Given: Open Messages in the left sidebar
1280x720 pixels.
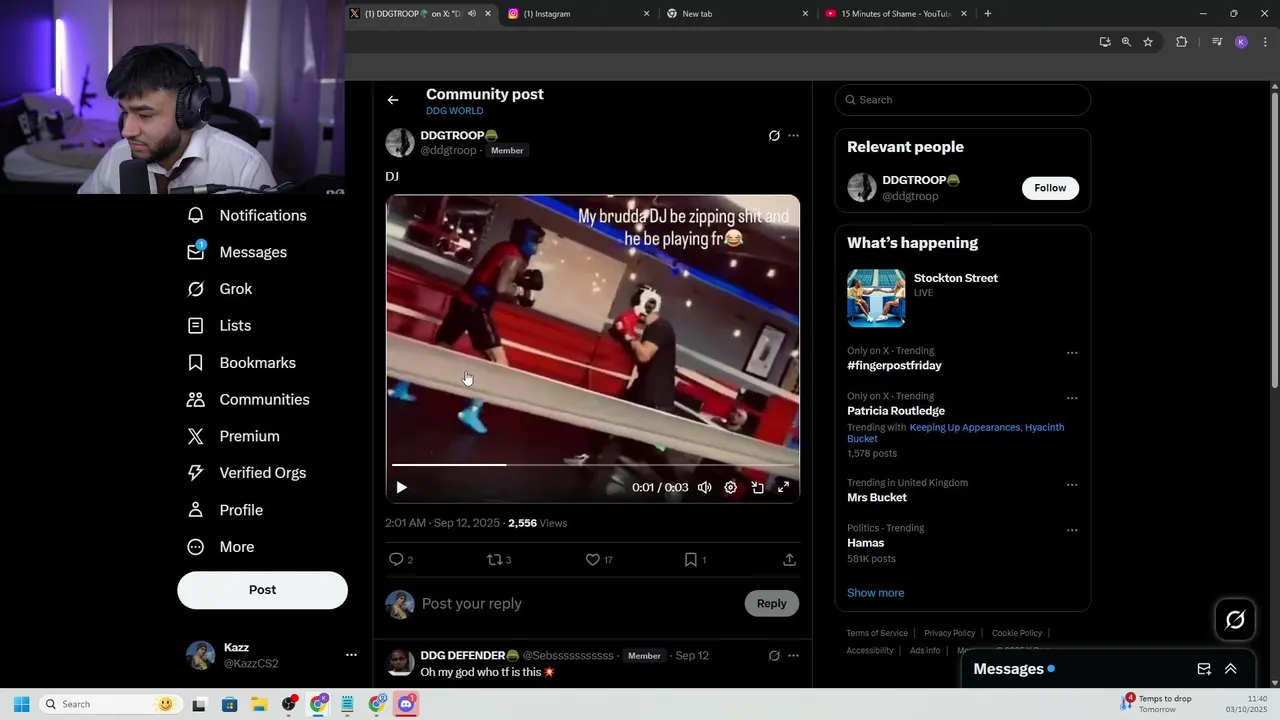Looking at the screenshot, I should pos(237,253).
